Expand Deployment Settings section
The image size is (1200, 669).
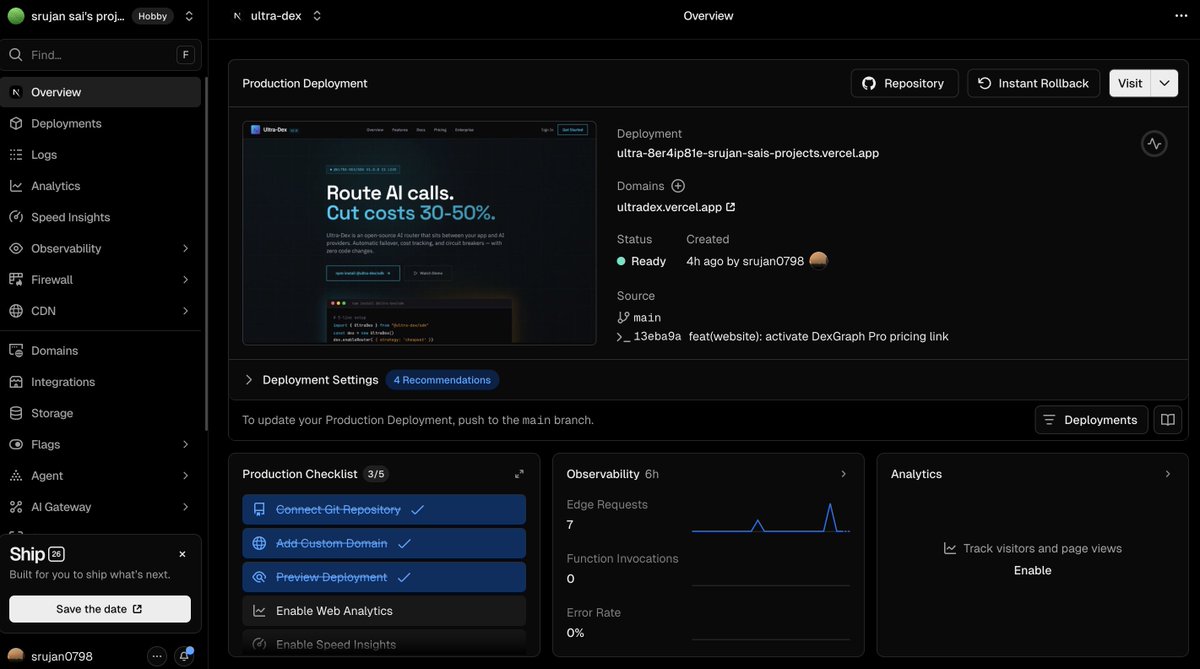tap(249, 380)
